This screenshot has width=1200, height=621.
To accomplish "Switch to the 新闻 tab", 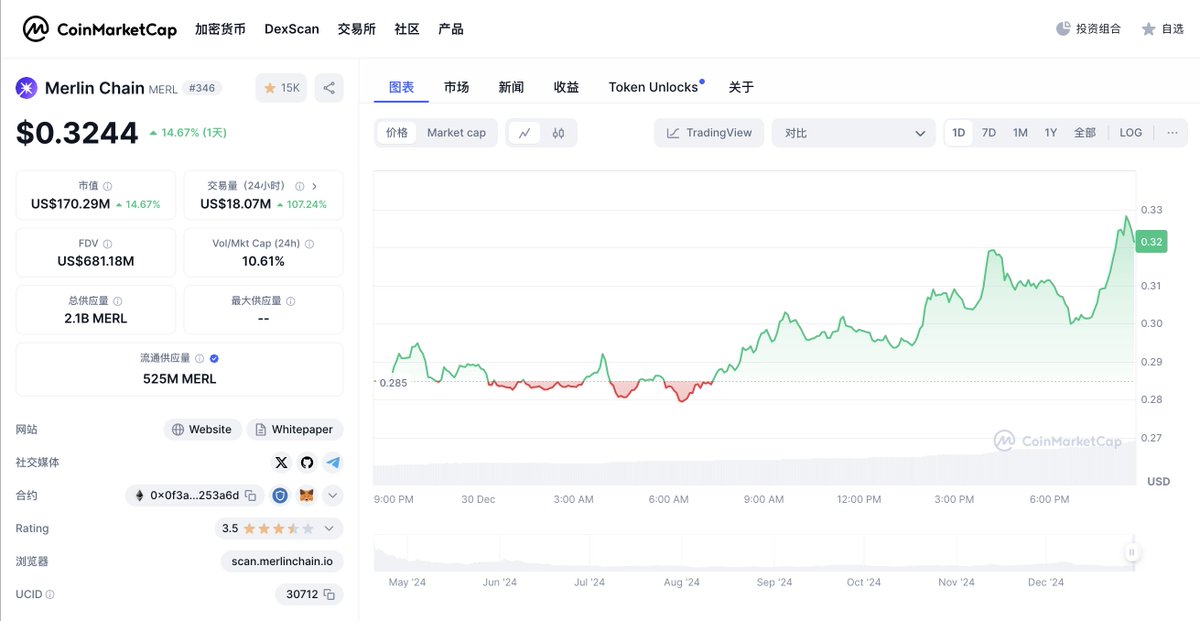I will point(511,87).
